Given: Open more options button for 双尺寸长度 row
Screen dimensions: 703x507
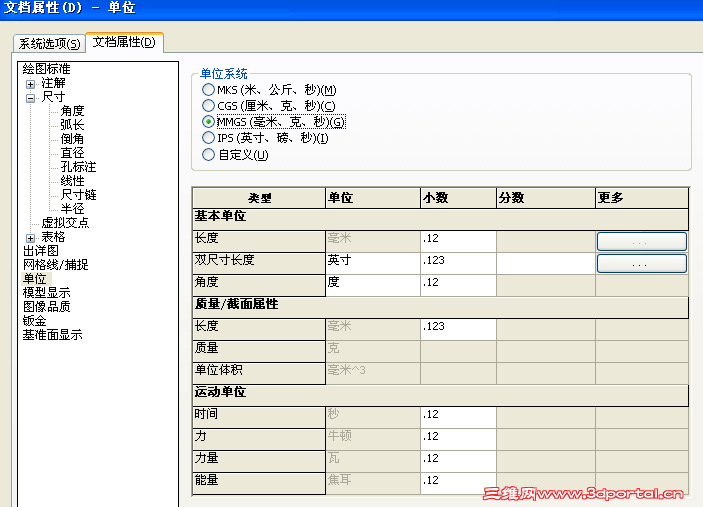Looking at the screenshot, I should click(x=642, y=264).
